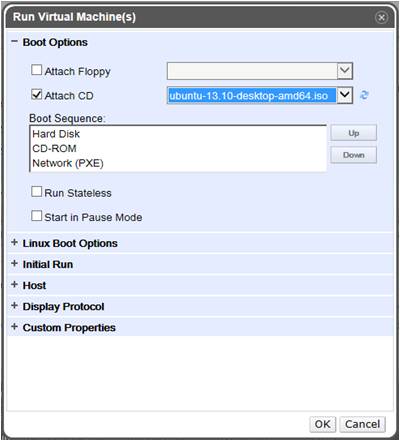Click the plus icon beside Linux Boot Options
The height and width of the screenshot is (441, 400).
coord(14,243)
